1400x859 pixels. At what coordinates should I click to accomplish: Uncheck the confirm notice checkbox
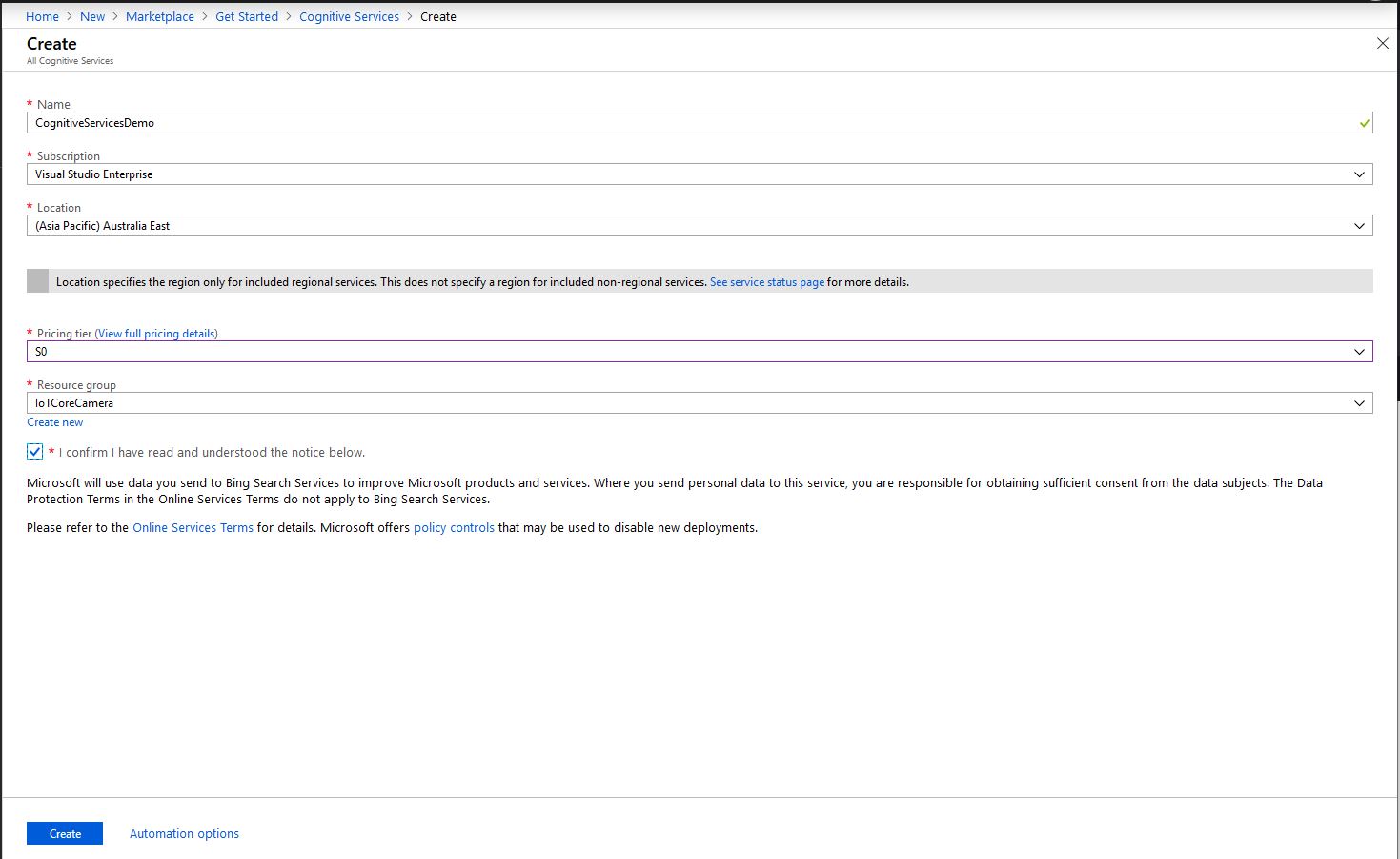[35, 452]
